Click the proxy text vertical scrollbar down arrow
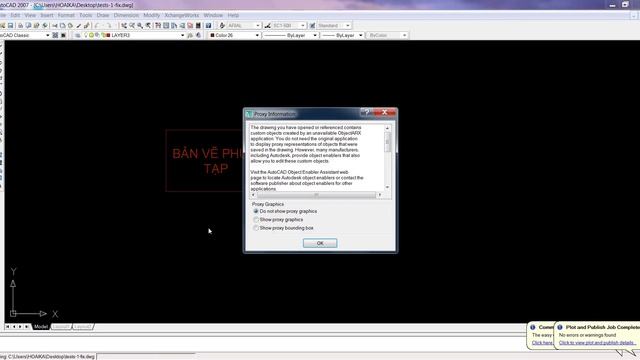This screenshot has width=640, height=360. tap(387, 187)
